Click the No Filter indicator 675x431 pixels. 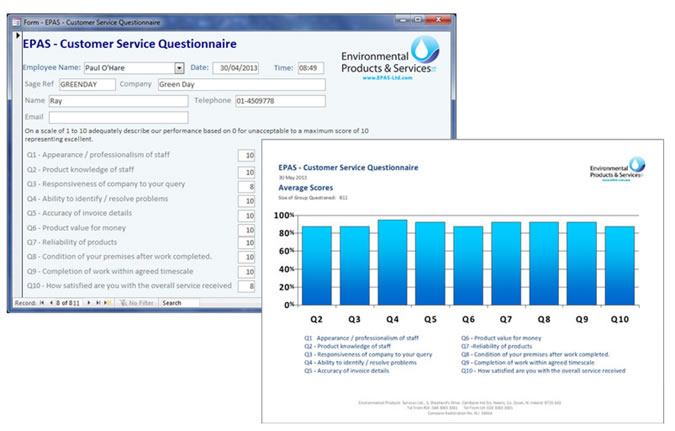[137, 303]
